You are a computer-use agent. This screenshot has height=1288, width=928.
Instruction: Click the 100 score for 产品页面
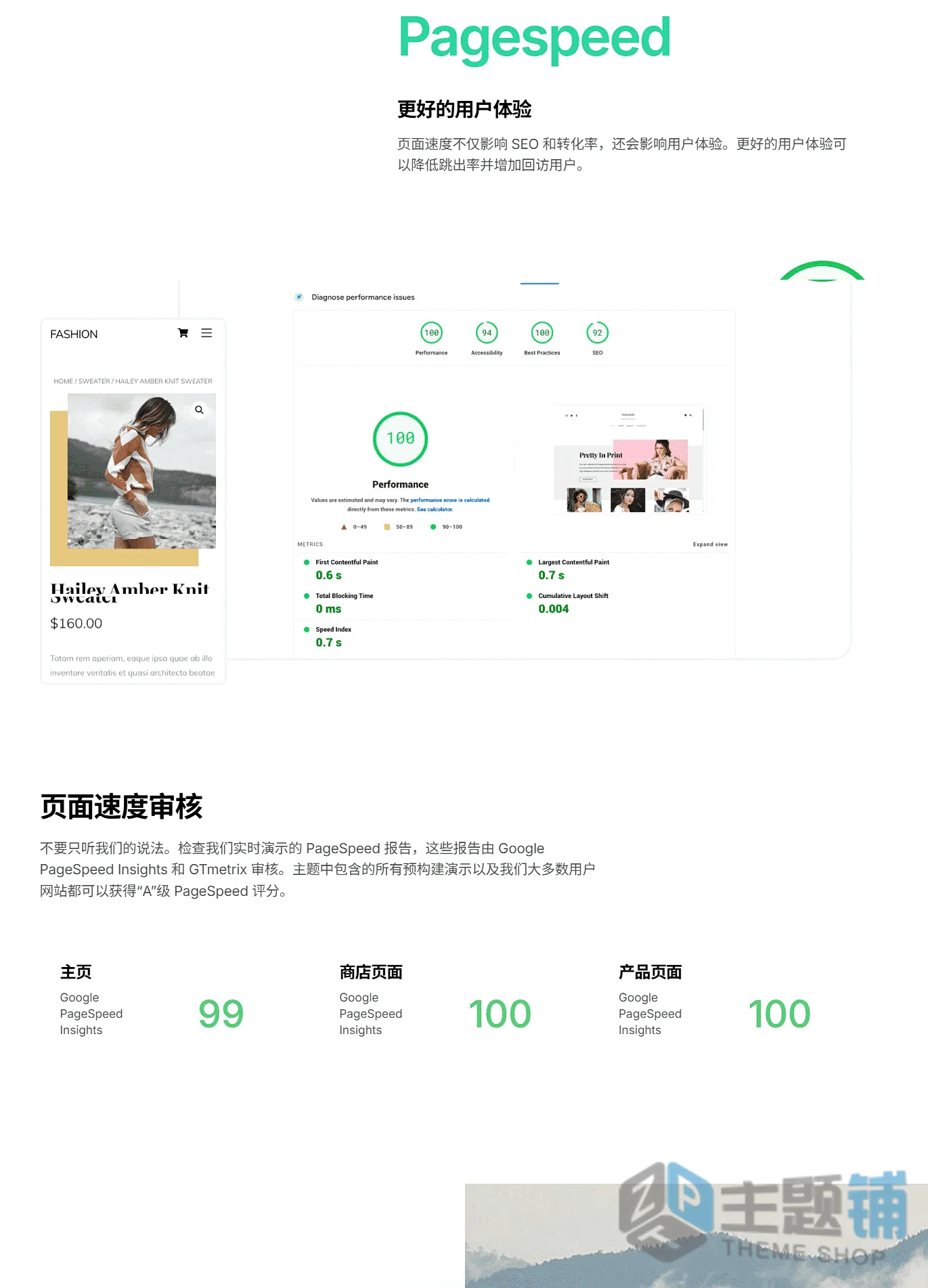(x=779, y=1014)
